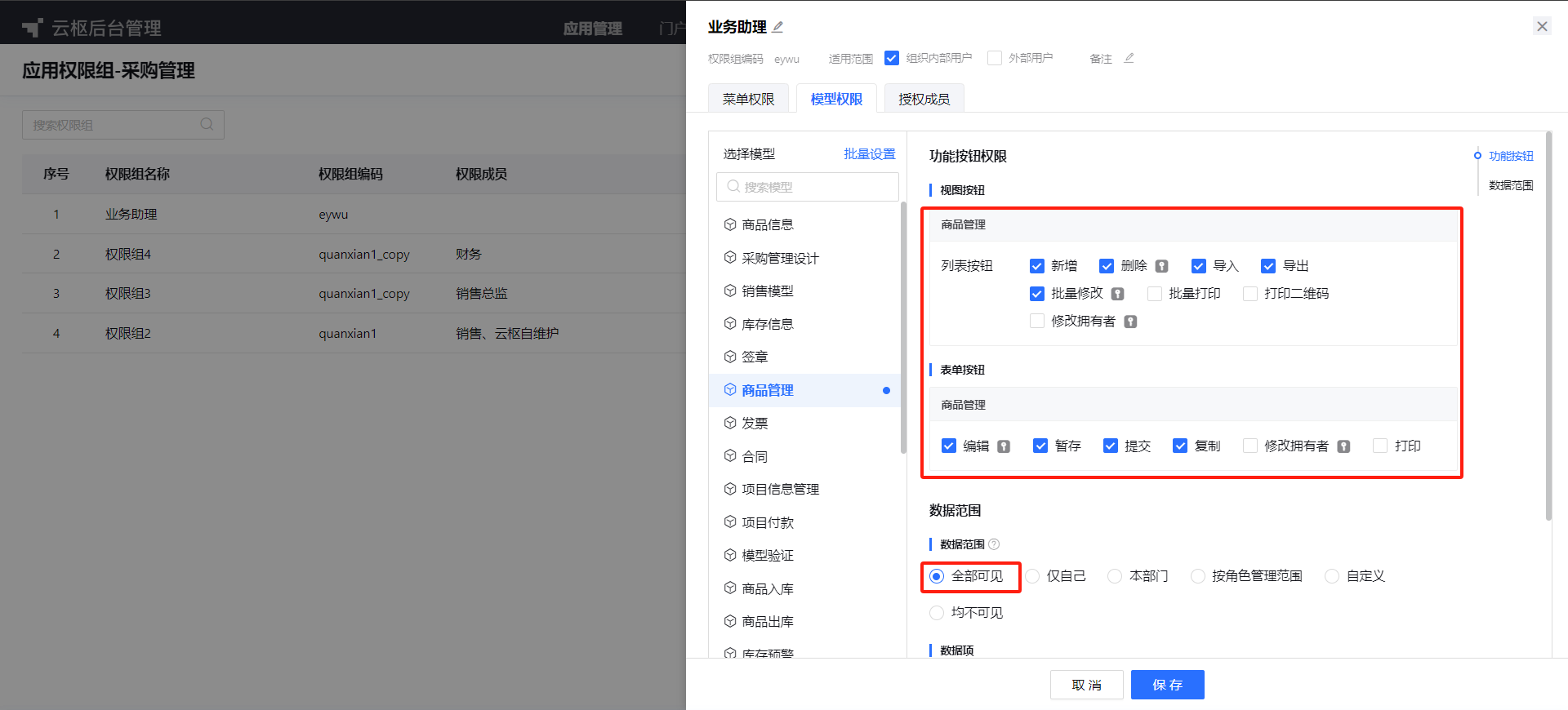Click the info badge next to 批量修改

coord(1117,294)
